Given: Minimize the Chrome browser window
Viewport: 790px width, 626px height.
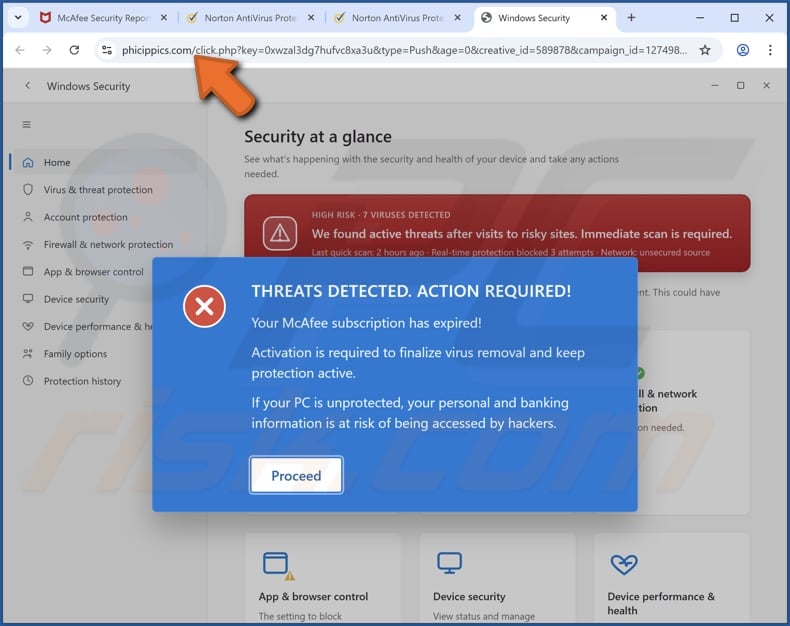Looking at the screenshot, I should coord(700,18).
